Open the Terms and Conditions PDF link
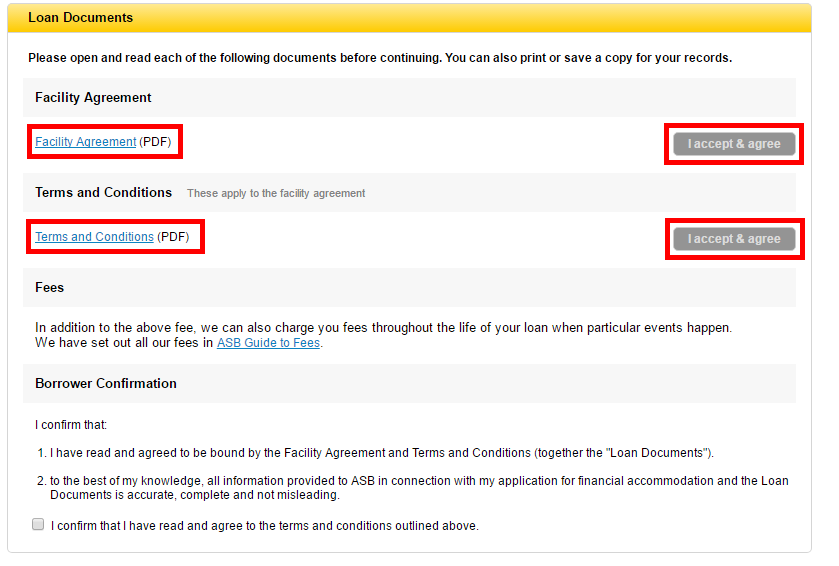This screenshot has width=839, height=566. 94,237
